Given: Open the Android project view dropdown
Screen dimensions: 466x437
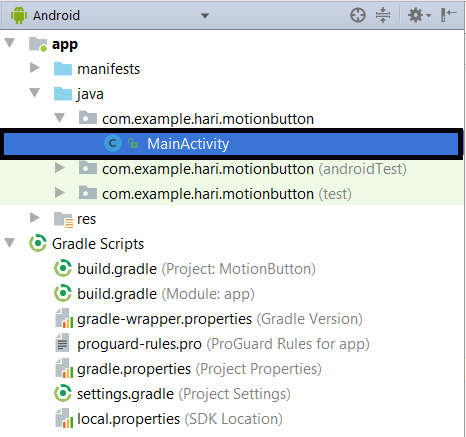Looking at the screenshot, I should point(205,15).
